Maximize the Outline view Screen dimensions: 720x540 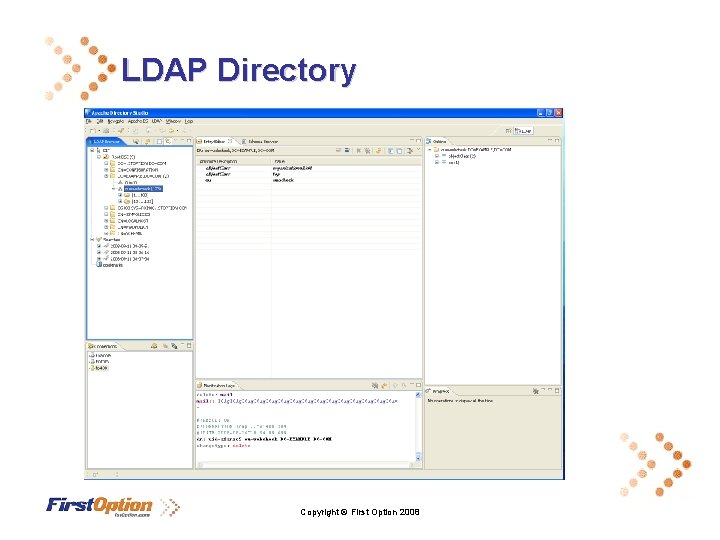tap(557, 140)
